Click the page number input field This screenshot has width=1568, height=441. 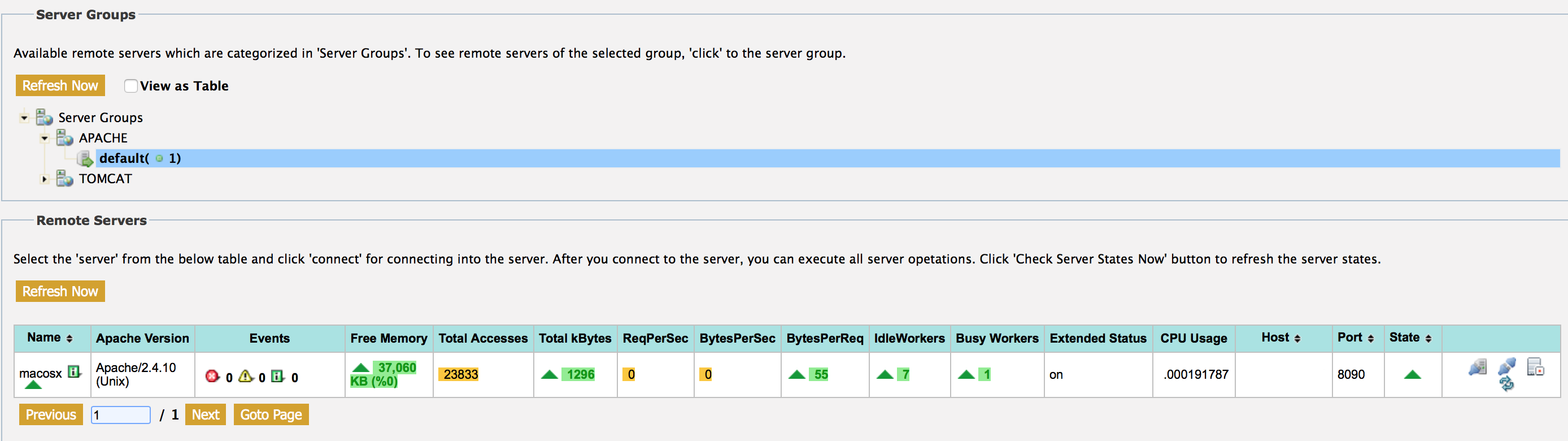(120, 415)
